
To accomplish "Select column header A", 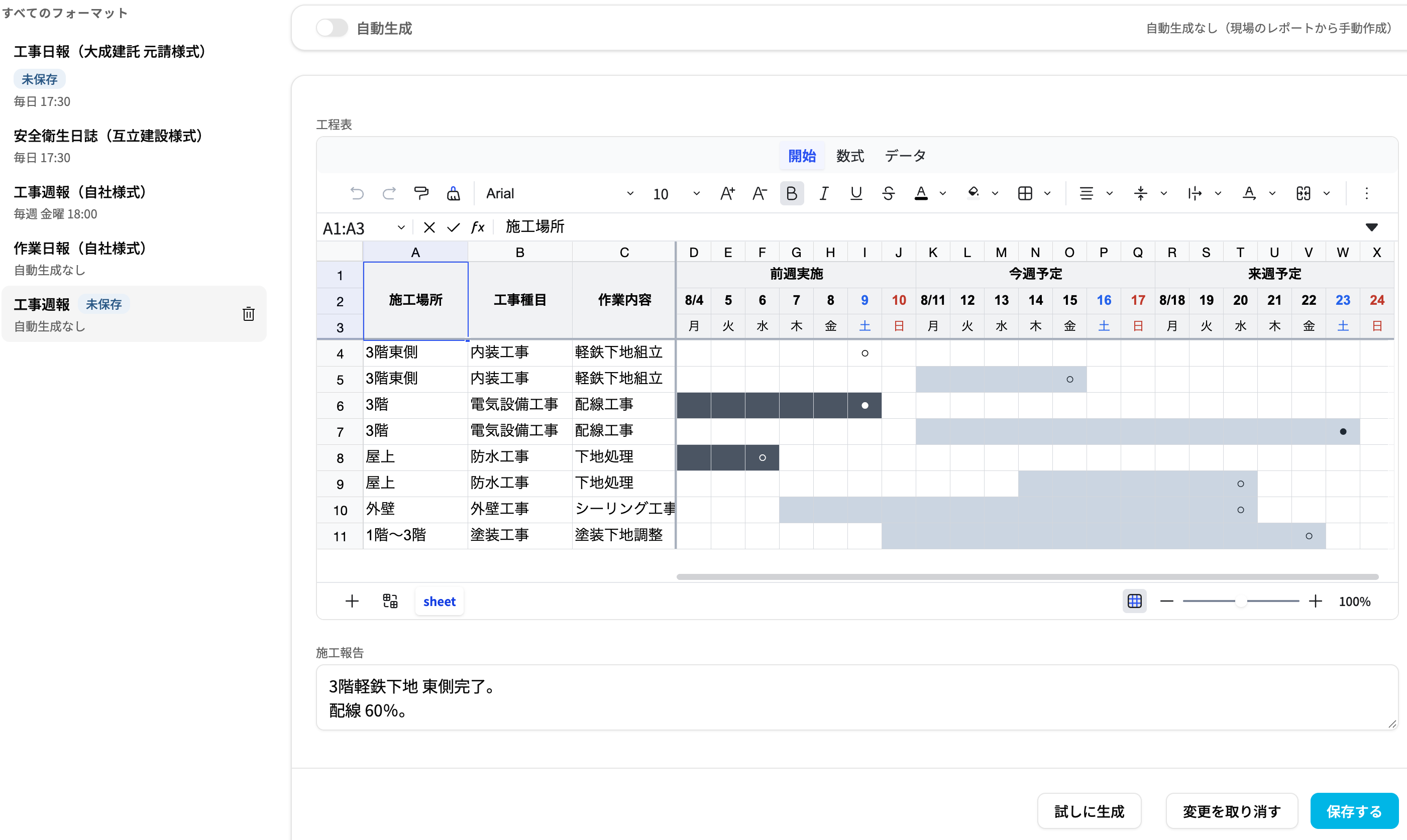I will click(415, 253).
